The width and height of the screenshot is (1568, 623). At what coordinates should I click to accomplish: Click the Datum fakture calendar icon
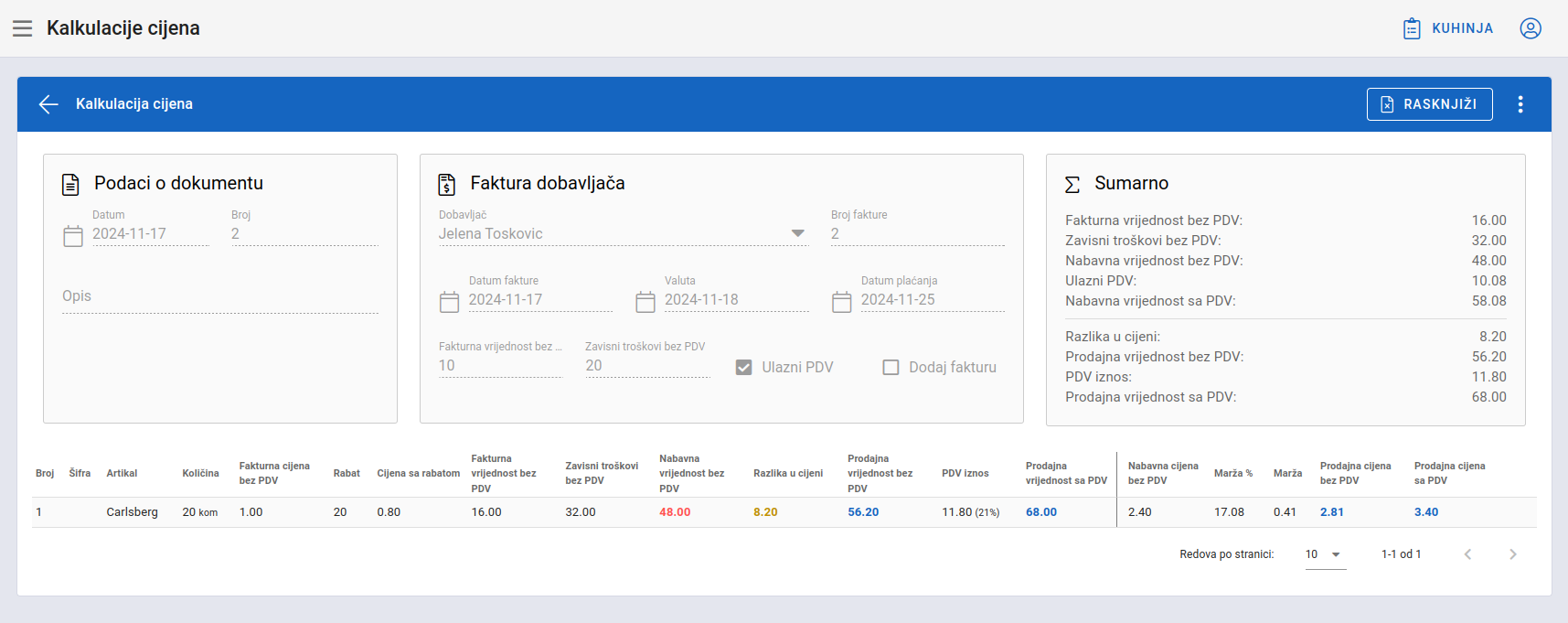pyautogui.click(x=449, y=302)
